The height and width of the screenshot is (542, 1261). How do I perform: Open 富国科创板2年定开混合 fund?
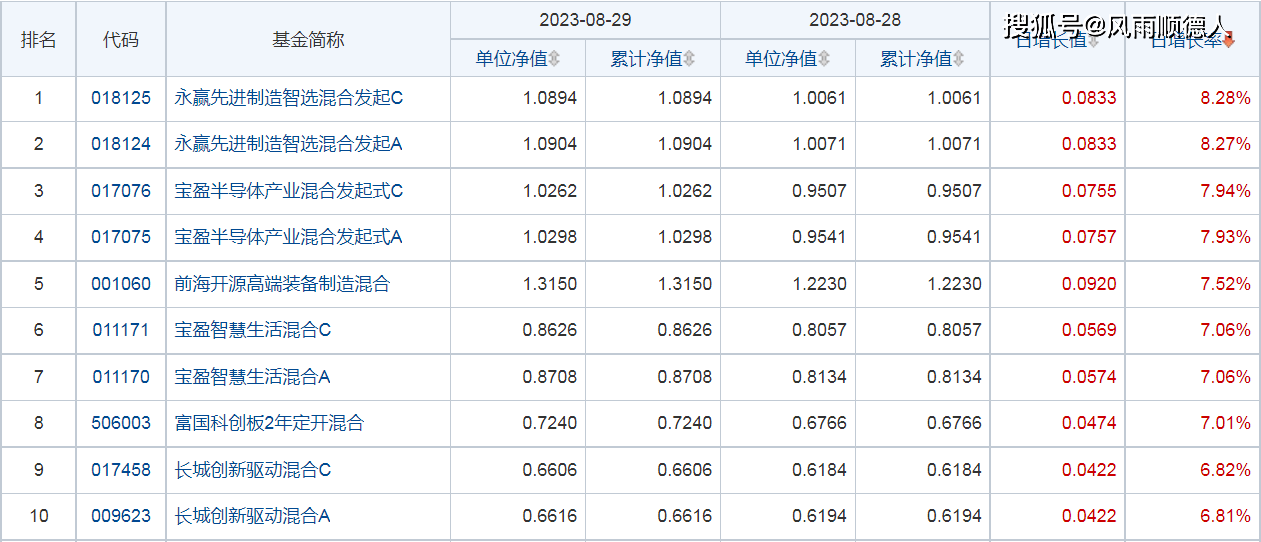[269, 423]
